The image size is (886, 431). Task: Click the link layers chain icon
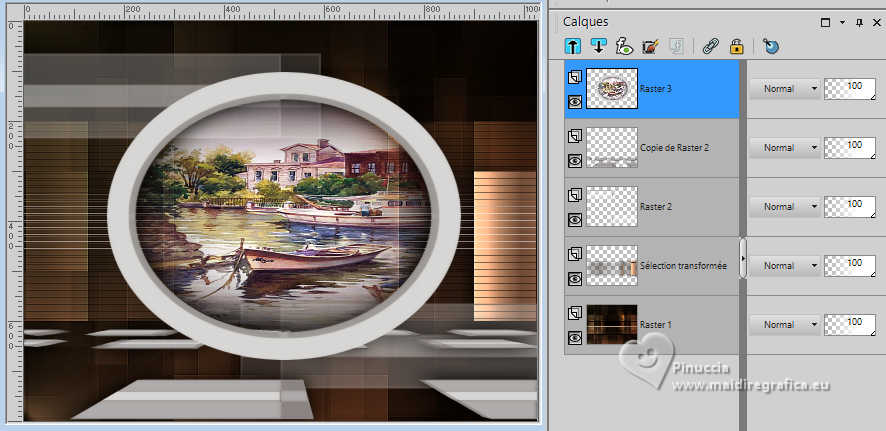(710, 46)
